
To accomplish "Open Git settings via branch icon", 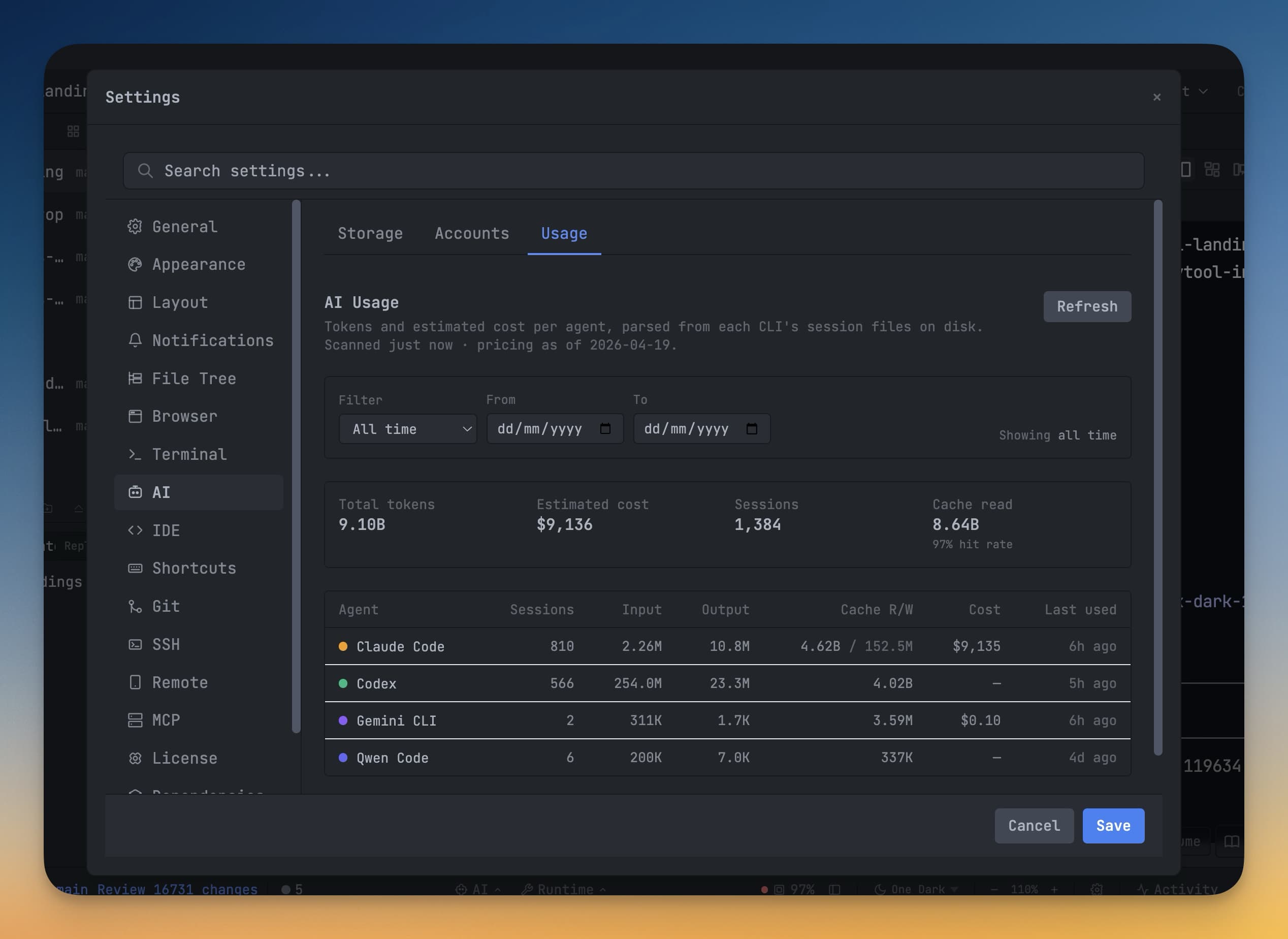I will pyautogui.click(x=135, y=606).
